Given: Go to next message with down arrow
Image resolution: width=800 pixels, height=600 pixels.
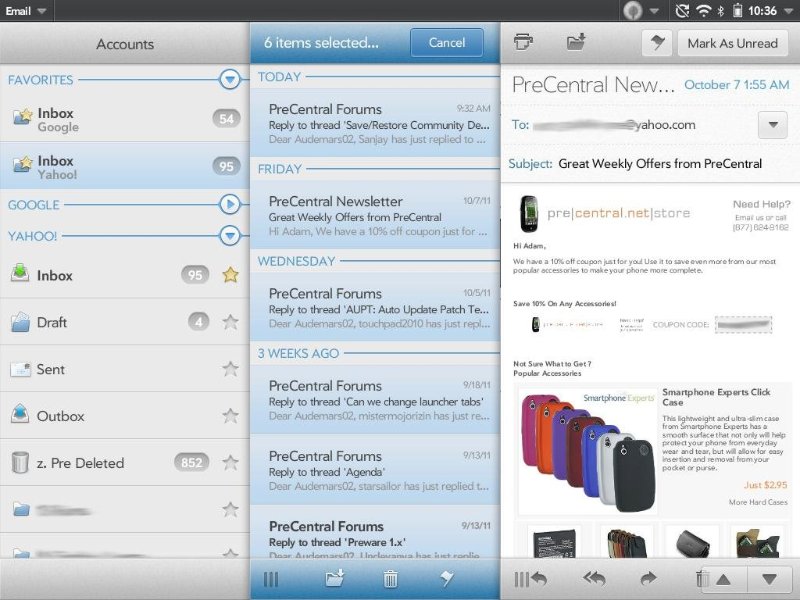Looking at the screenshot, I should (769, 580).
